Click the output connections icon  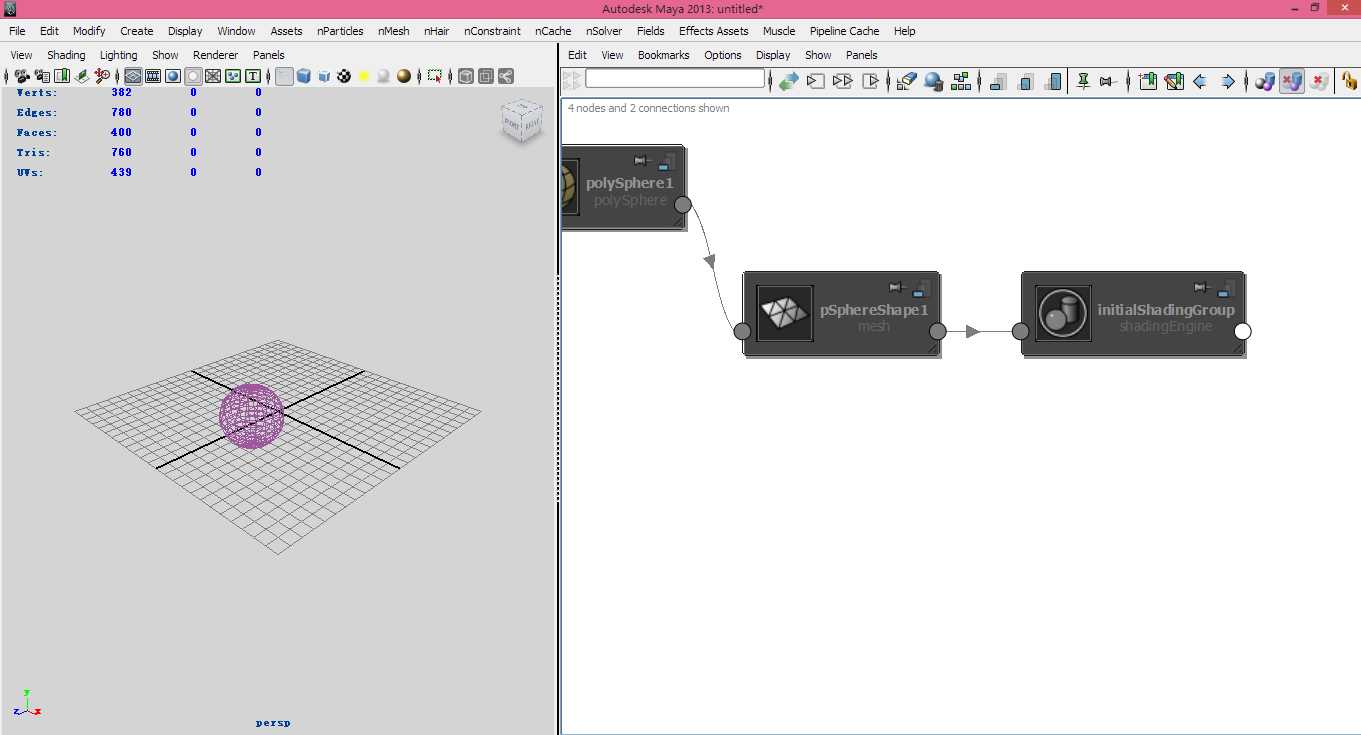(x=870, y=81)
